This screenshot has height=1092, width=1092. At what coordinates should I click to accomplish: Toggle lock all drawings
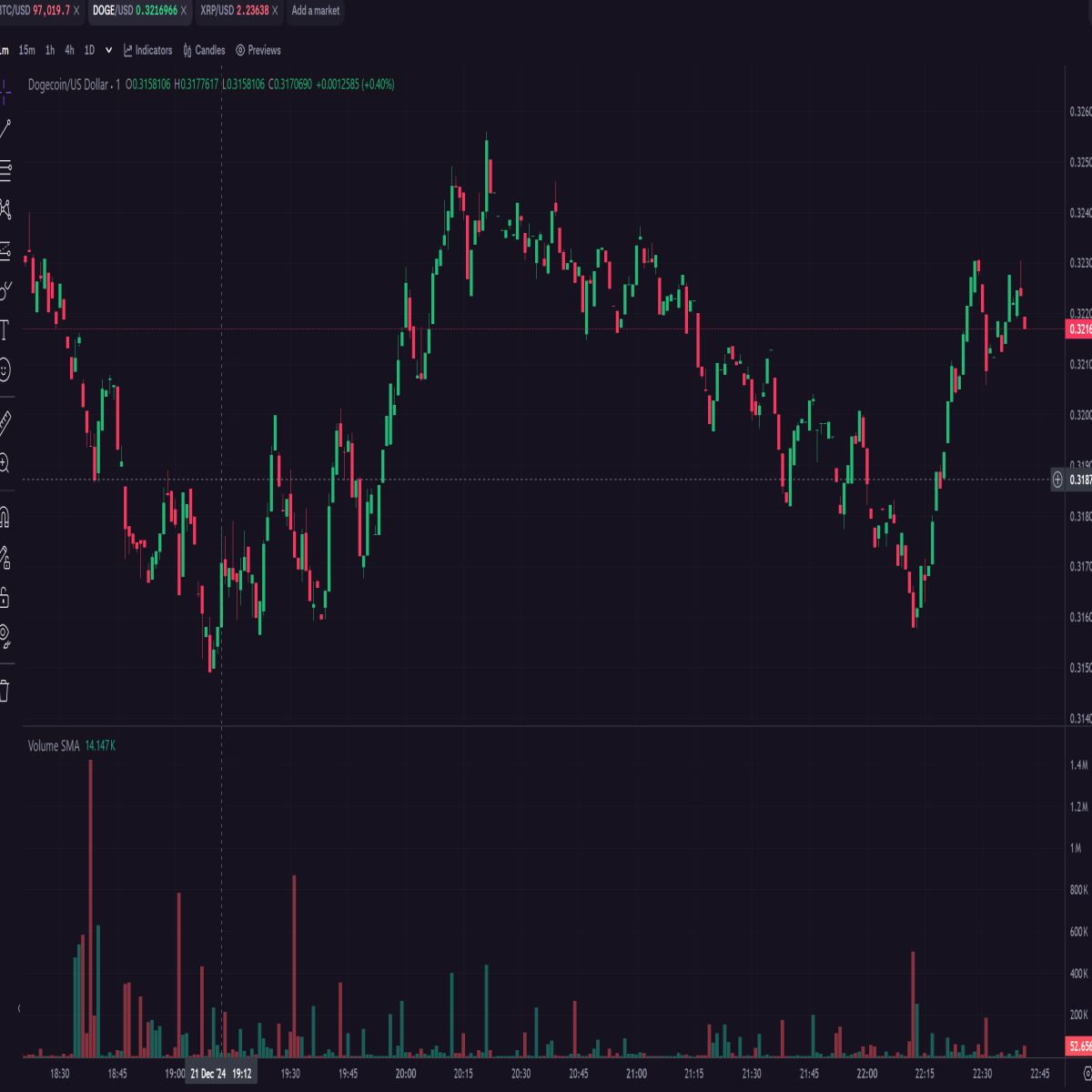click(x=4, y=597)
